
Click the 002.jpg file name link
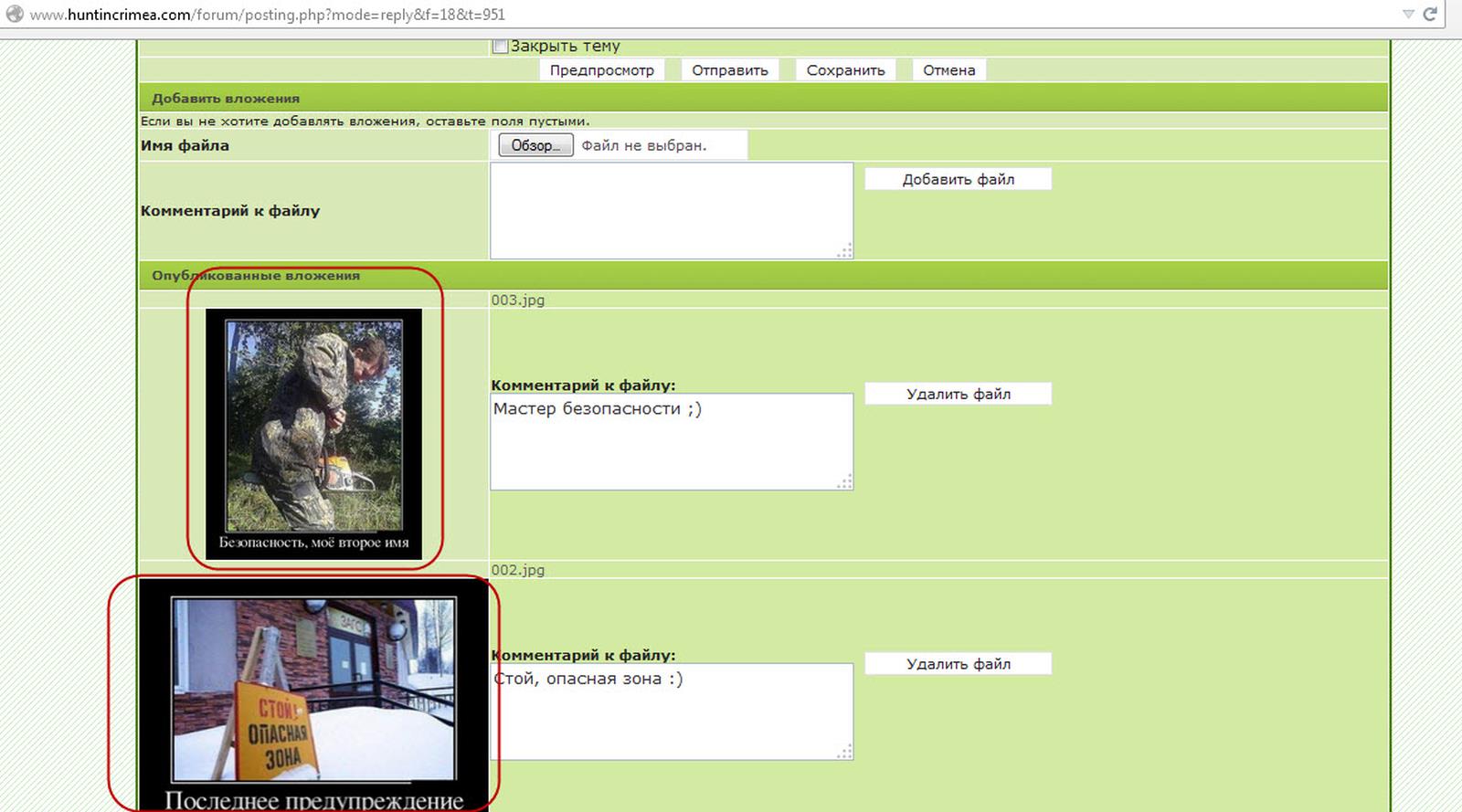(x=517, y=570)
